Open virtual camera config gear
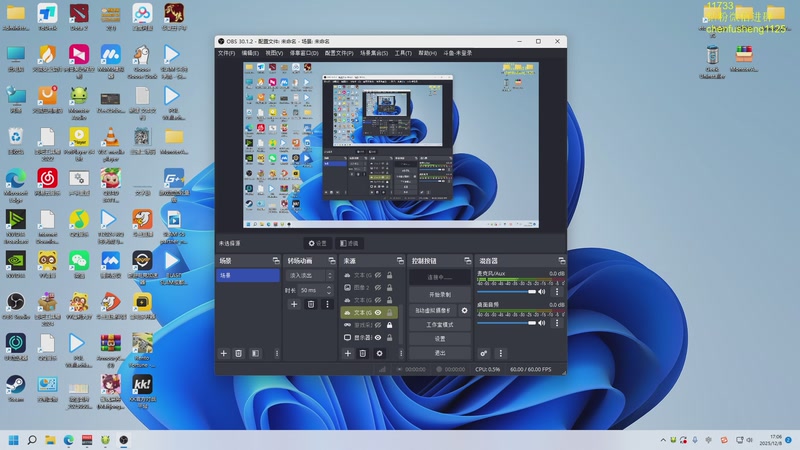The width and height of the screenshot is (800, 450). 464,310
